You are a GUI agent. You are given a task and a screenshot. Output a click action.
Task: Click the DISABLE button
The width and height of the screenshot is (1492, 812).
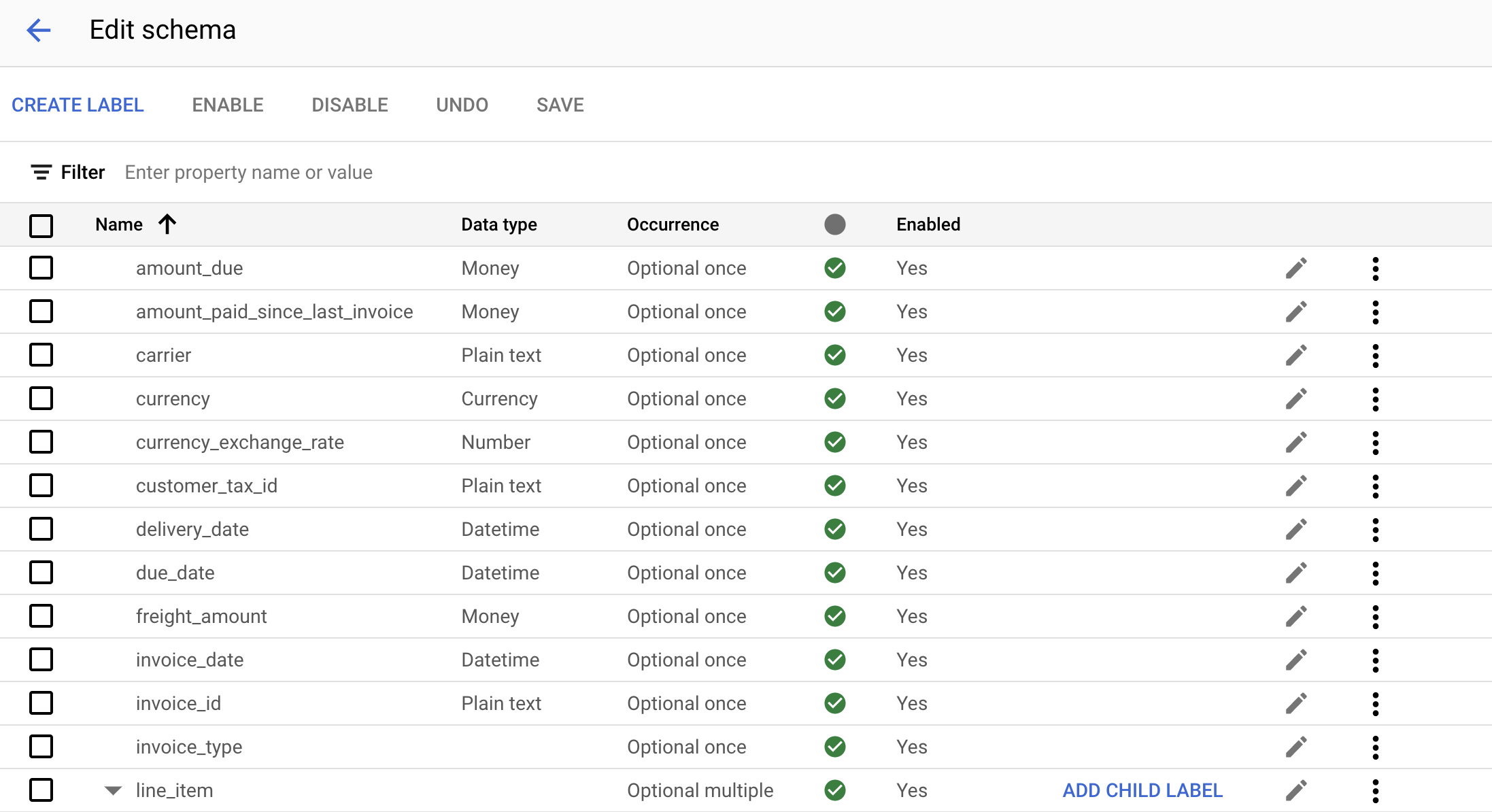[350, 105]
